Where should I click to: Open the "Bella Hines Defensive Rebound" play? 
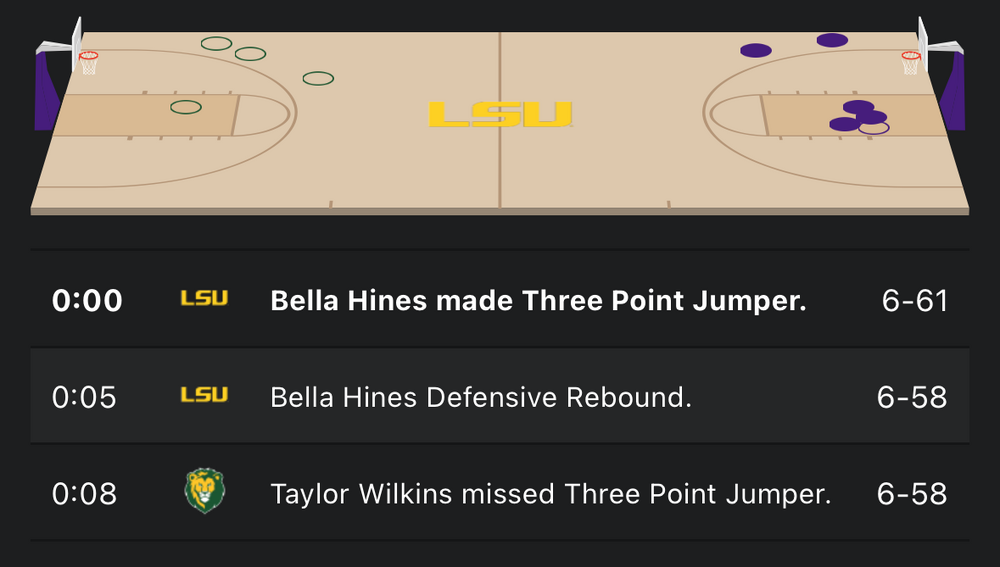click(x=481, y=397)
